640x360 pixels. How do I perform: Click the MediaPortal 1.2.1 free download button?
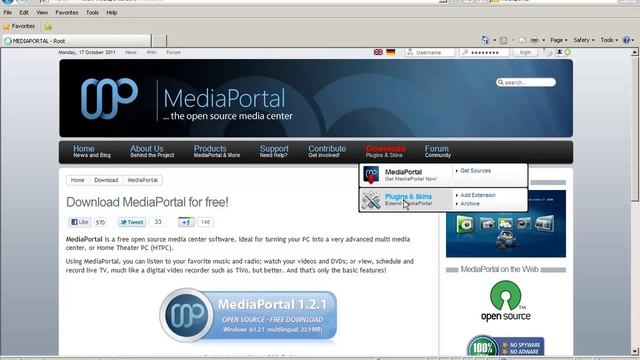point(249,315)
